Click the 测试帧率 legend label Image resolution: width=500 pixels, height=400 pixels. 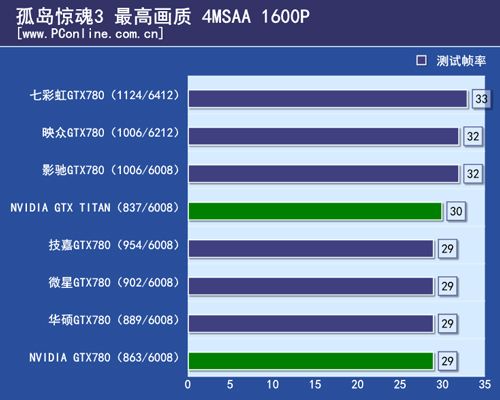pyautogui.click(x=461, y=61)
